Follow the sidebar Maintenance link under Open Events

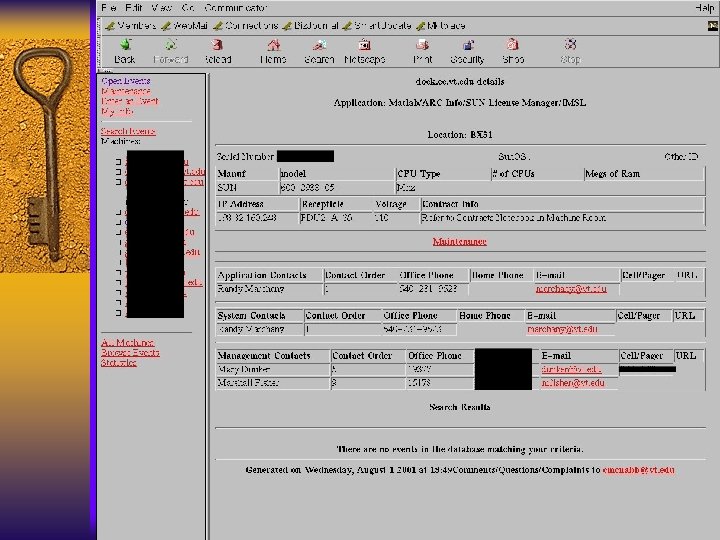coord(126,91)
